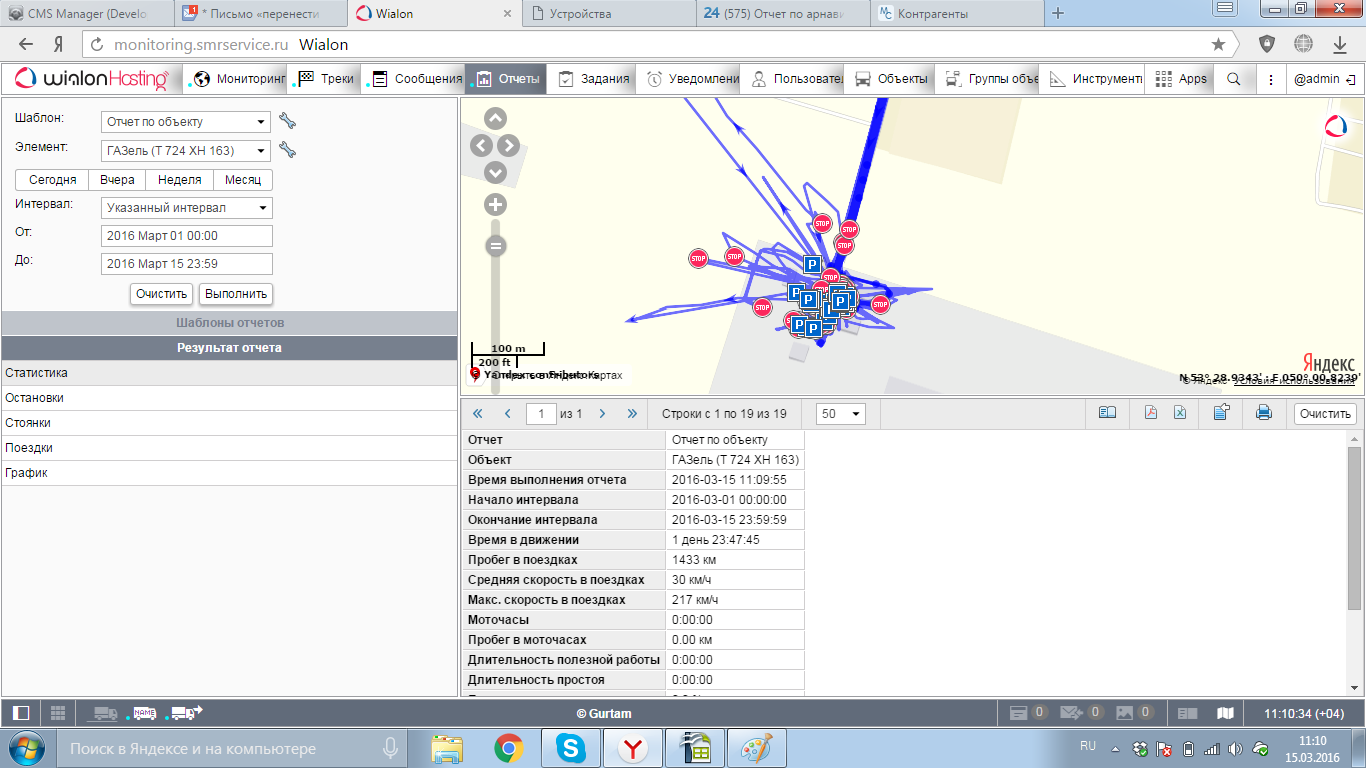Pan the map up with the arrow
The height and width of the screenshot is (768, 1366).
pyautogui.click(x=495, y=119)
